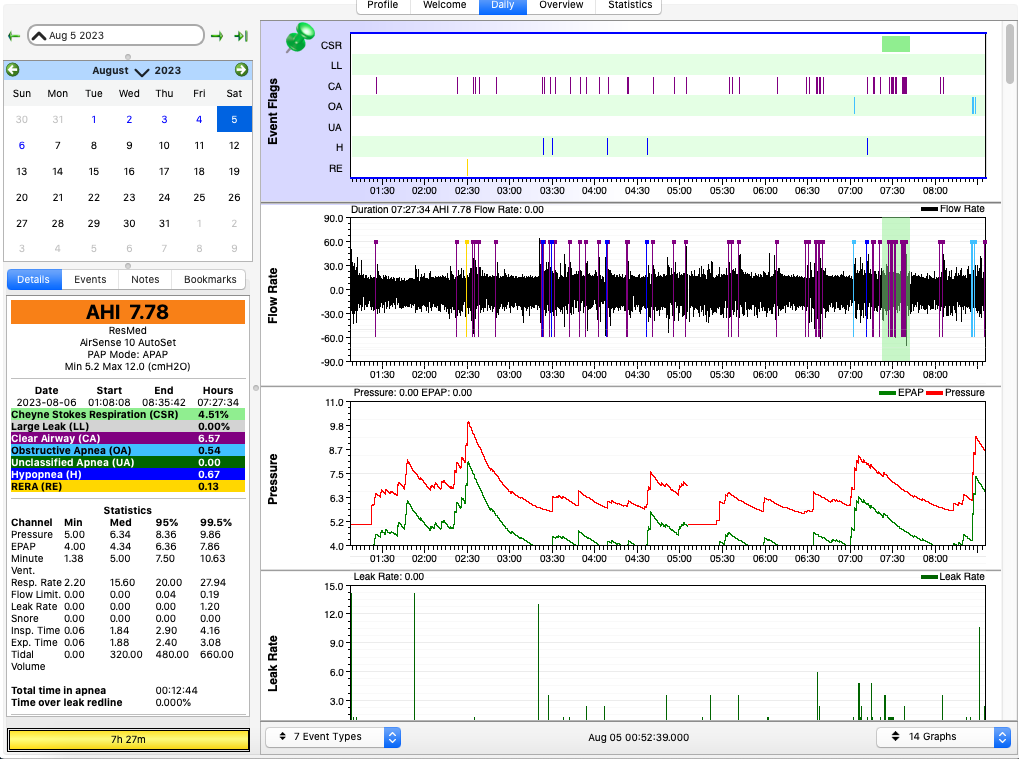Switch to the Statistics tab

point(630,5)
